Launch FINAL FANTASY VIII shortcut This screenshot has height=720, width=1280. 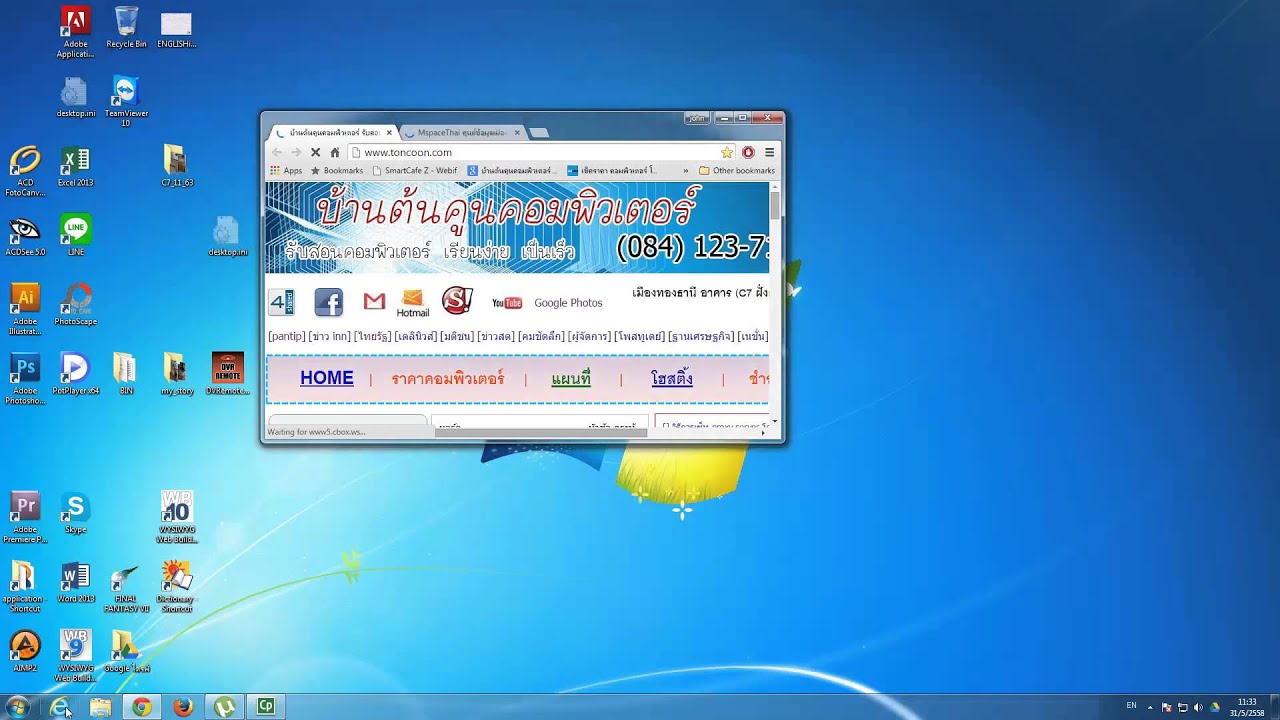[x=126, y=588]
